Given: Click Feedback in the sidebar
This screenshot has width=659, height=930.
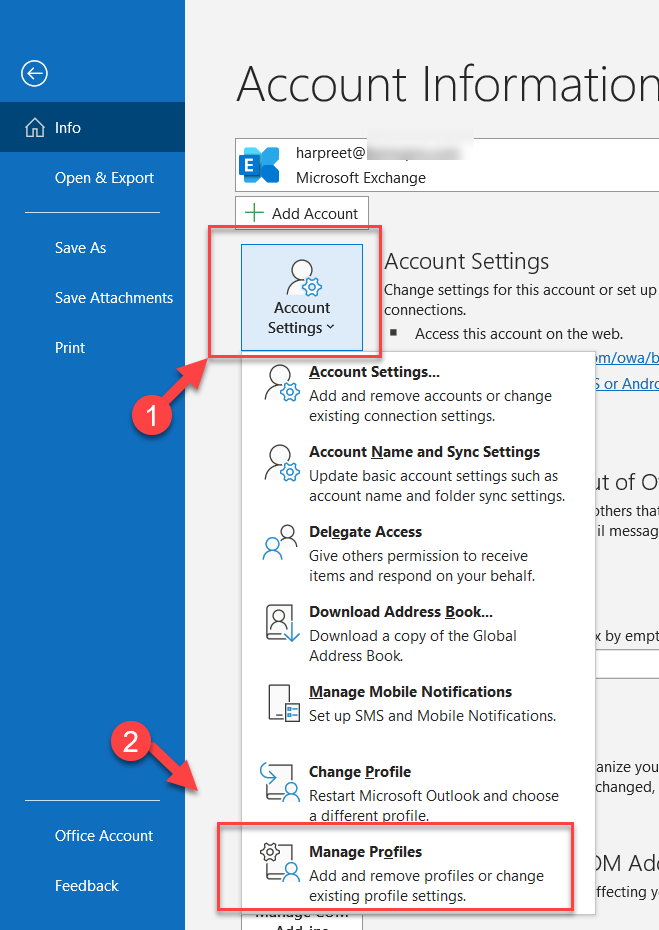Looking at the screenshot, I should pyautogui.click(x=87, y=886).
